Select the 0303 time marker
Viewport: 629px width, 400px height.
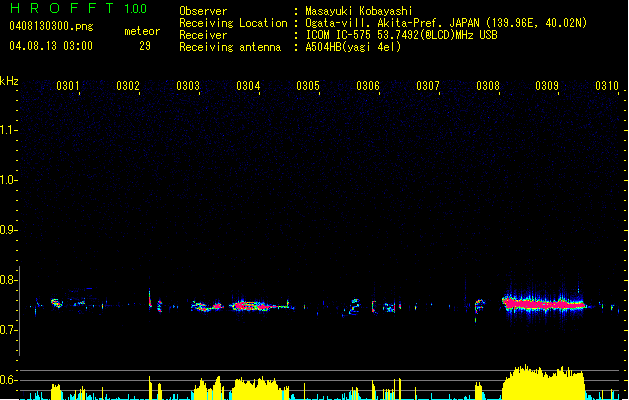tap(188, 86)
